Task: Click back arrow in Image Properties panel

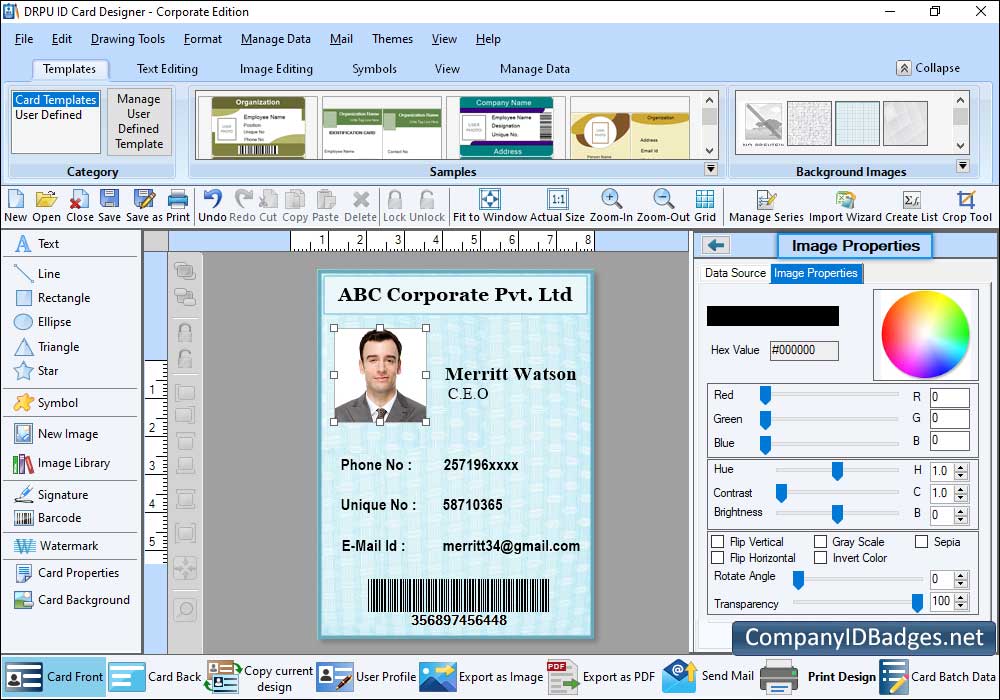Action: (x=716, y=245)
